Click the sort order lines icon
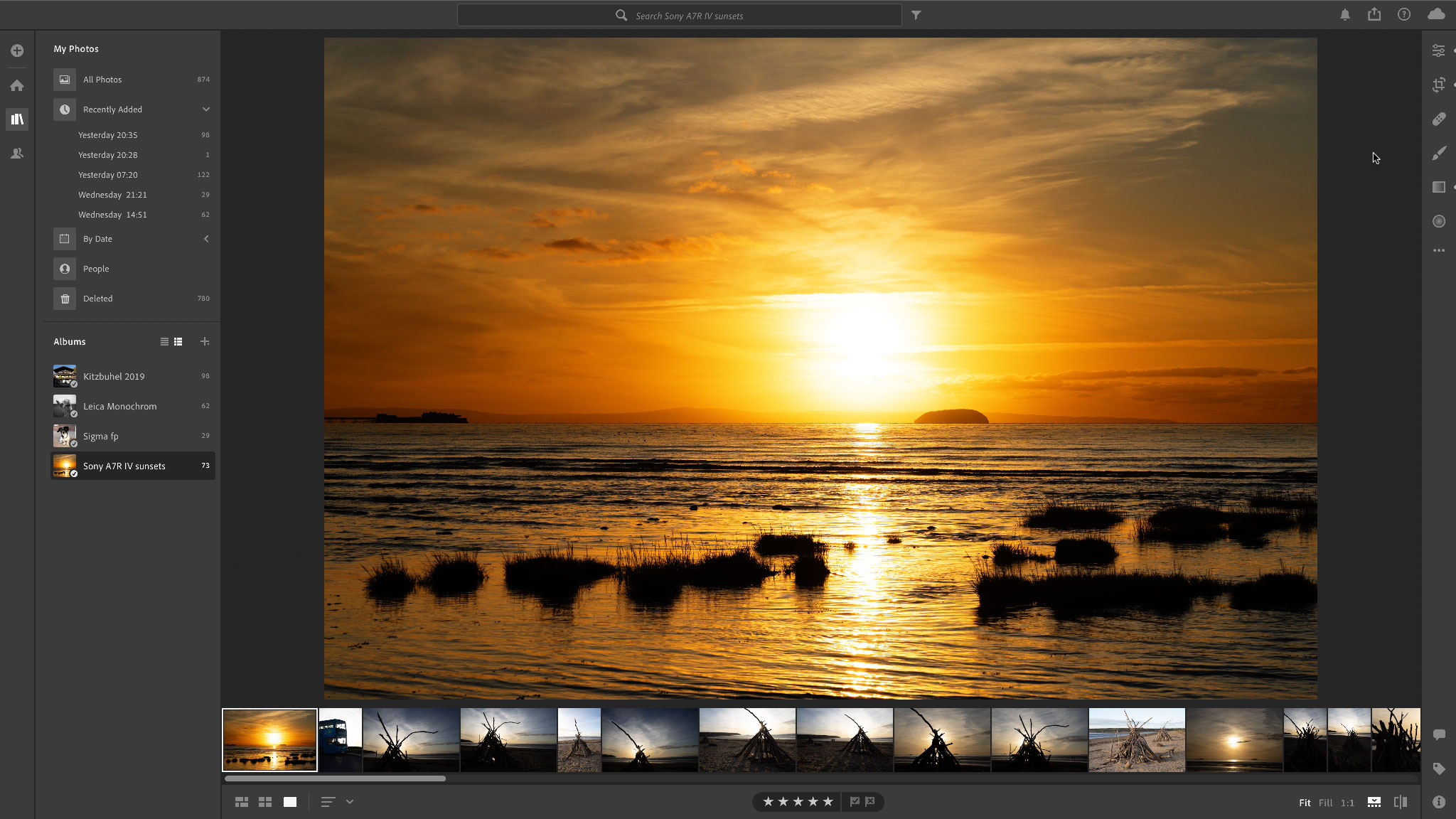This screenshot has height=819, width=1456. point(328,802)
